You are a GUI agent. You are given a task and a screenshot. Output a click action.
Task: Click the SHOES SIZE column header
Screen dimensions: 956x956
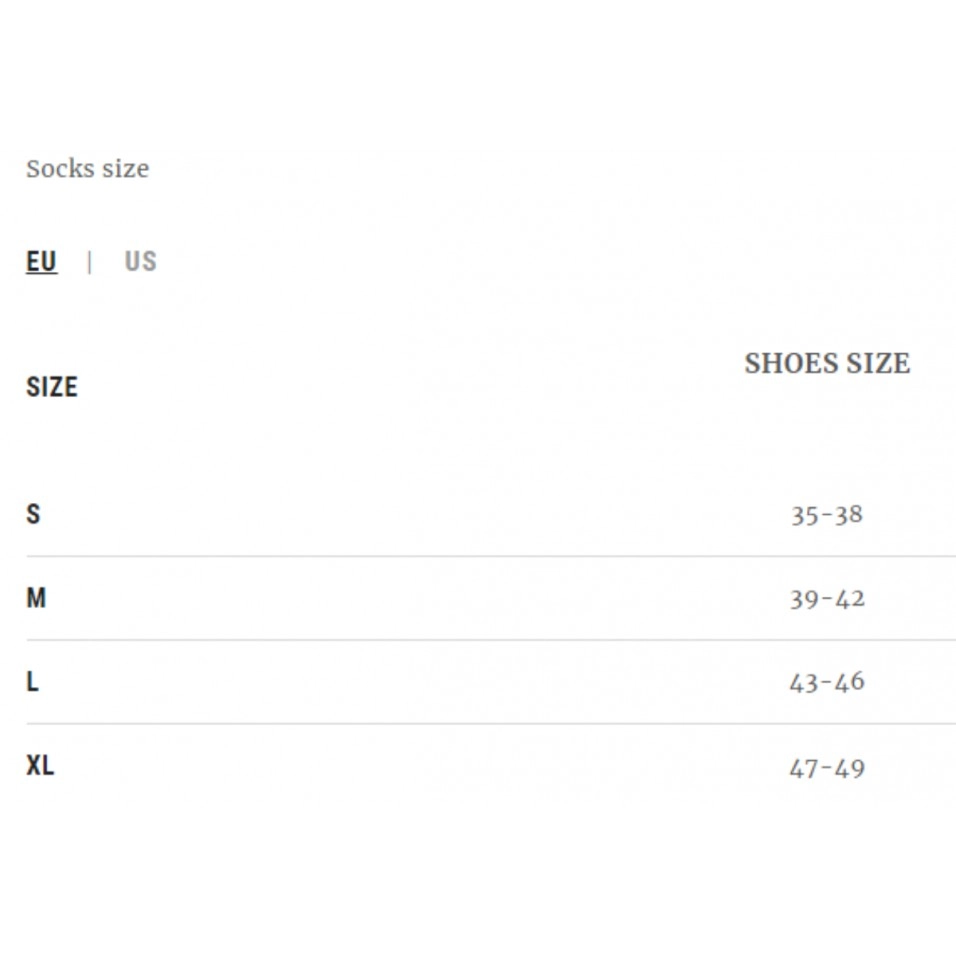(827, 364)
